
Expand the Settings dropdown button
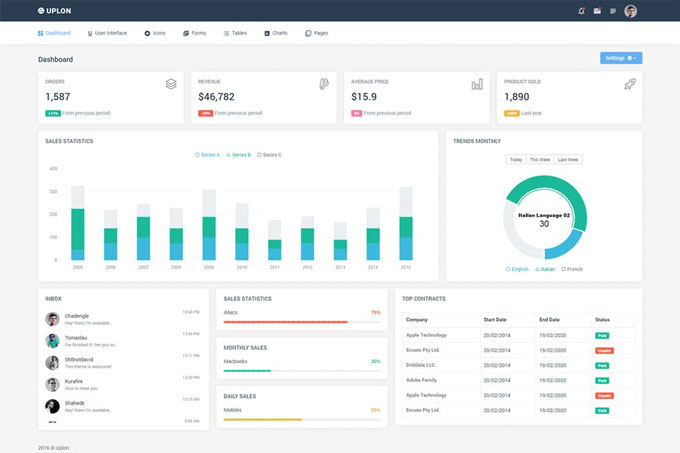coord(621,58)
